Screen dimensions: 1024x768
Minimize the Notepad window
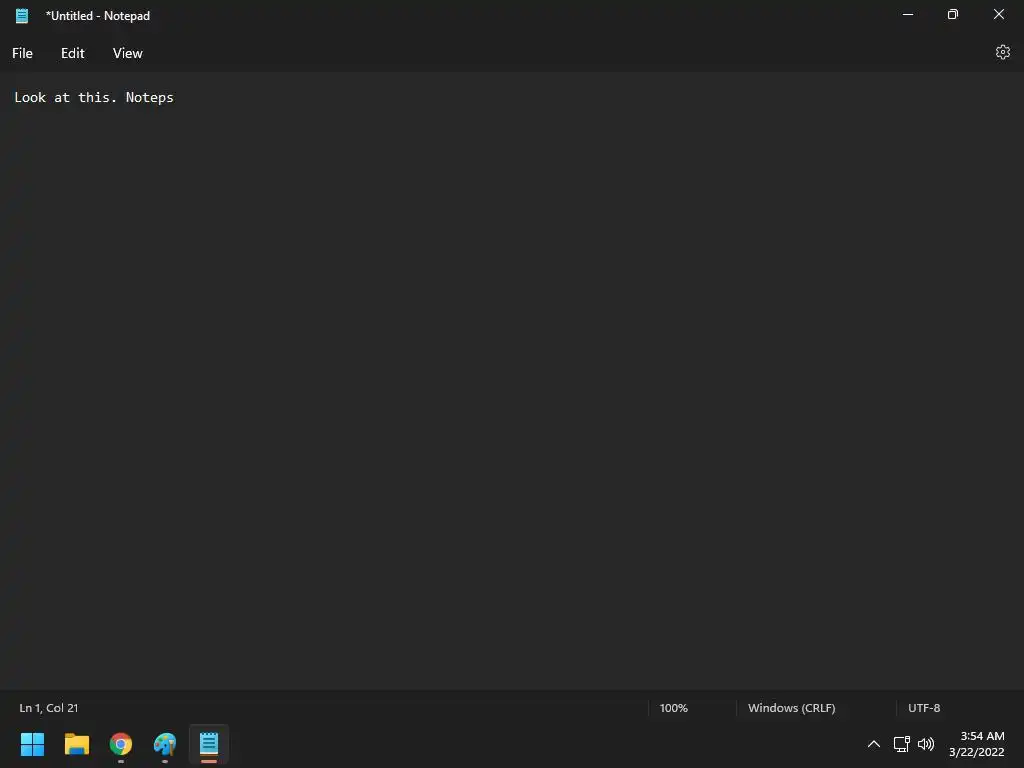908,14
